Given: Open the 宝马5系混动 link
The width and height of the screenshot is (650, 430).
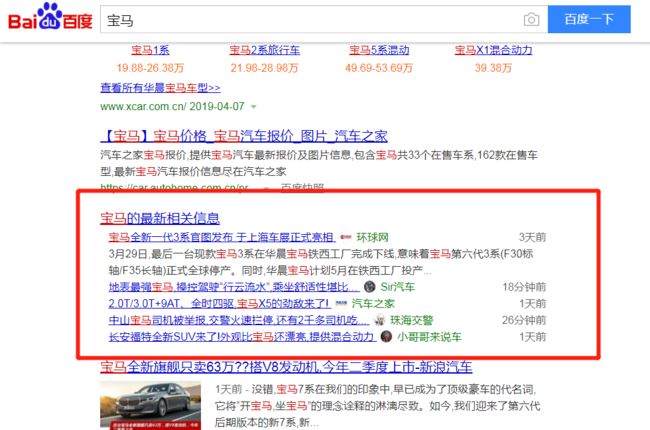Looking at the screenshot, I should pyautogui.click(x=379, y=50).
